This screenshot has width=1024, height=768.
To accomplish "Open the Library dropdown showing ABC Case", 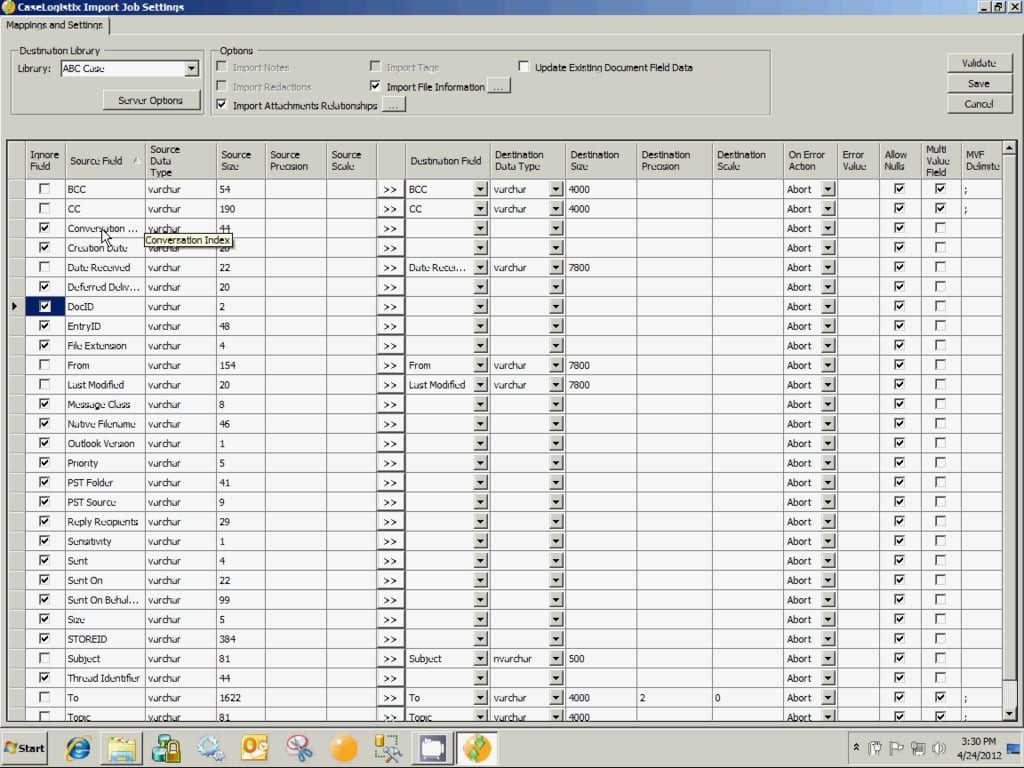I will coord(191,69).
